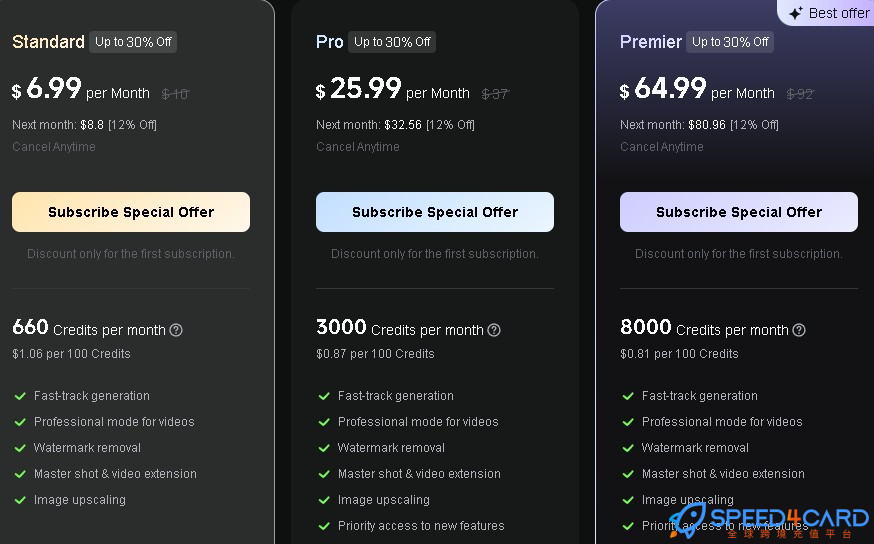Click help icon beside 8000 Credits per month
This screenshot has width=874, height=544.
(x=799, y=330)
